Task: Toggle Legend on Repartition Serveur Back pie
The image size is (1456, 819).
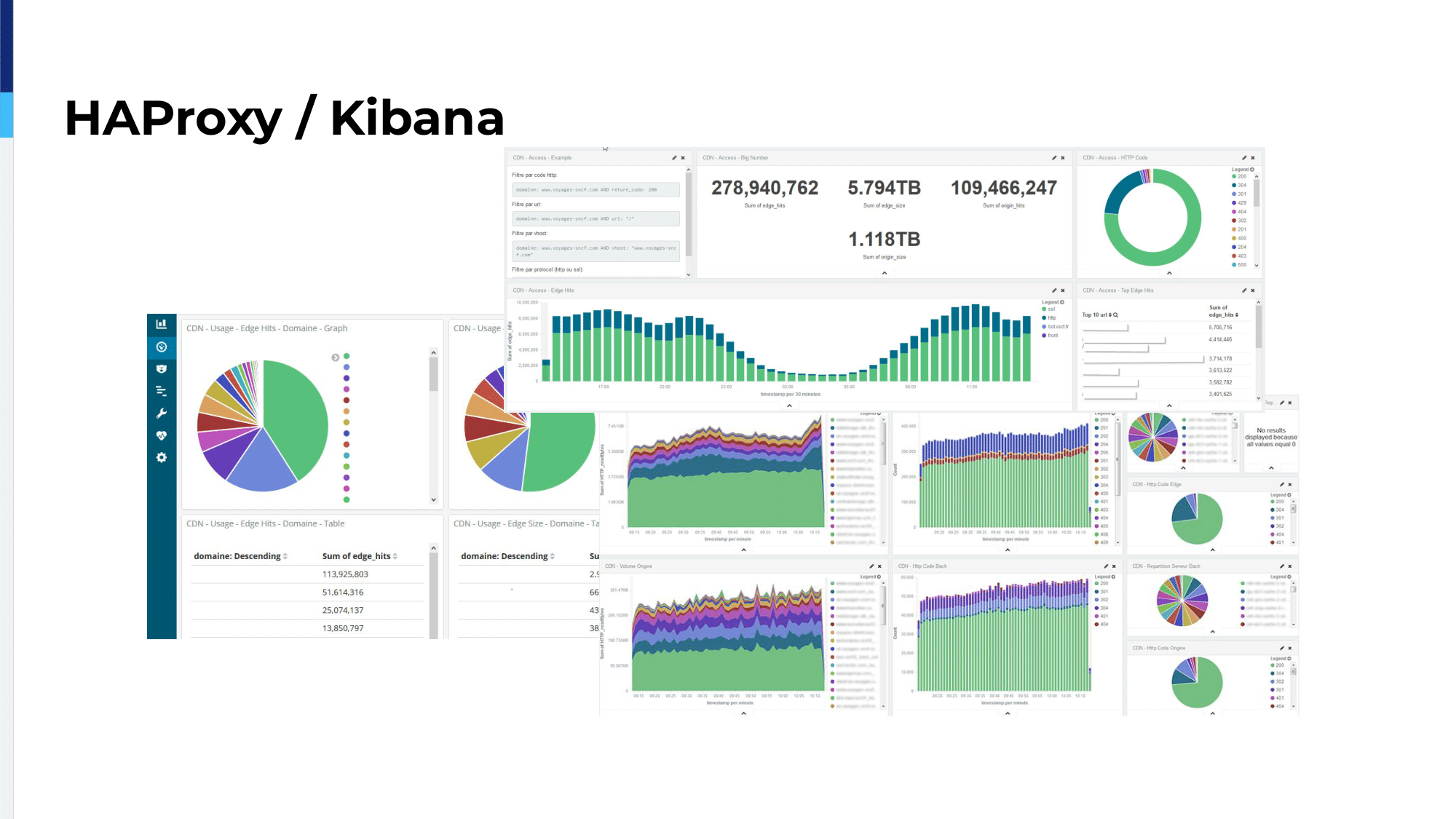Action: click(1281, 577)
